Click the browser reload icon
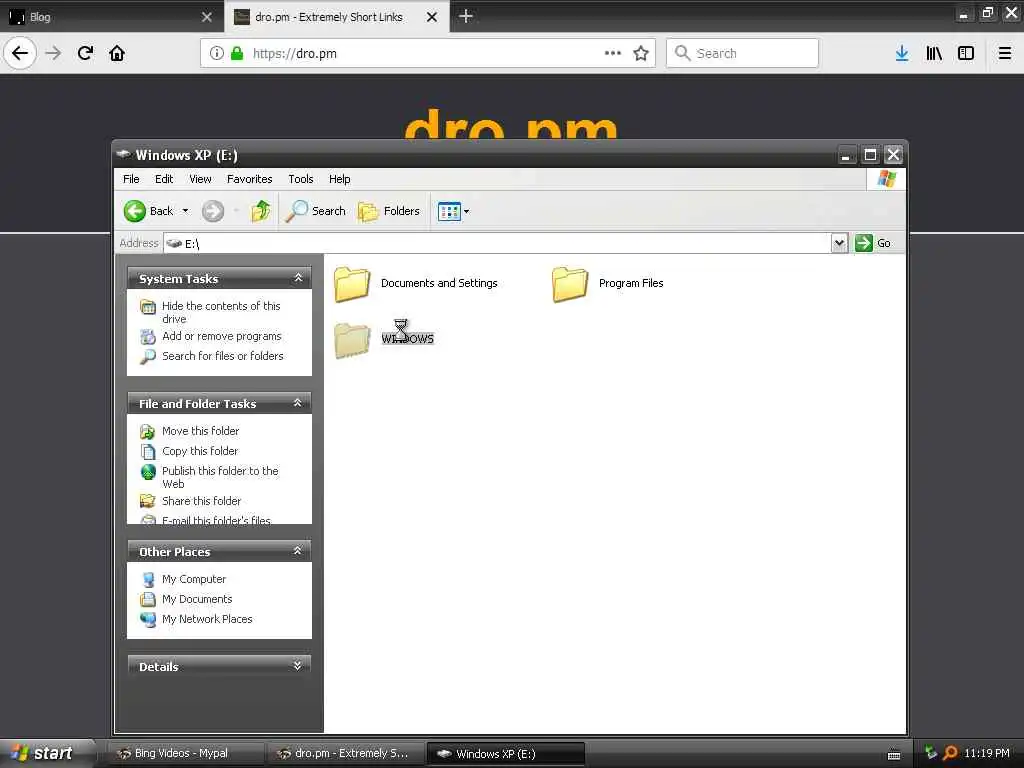Viewport: 1024px width, 768px height. pos(85,53)
